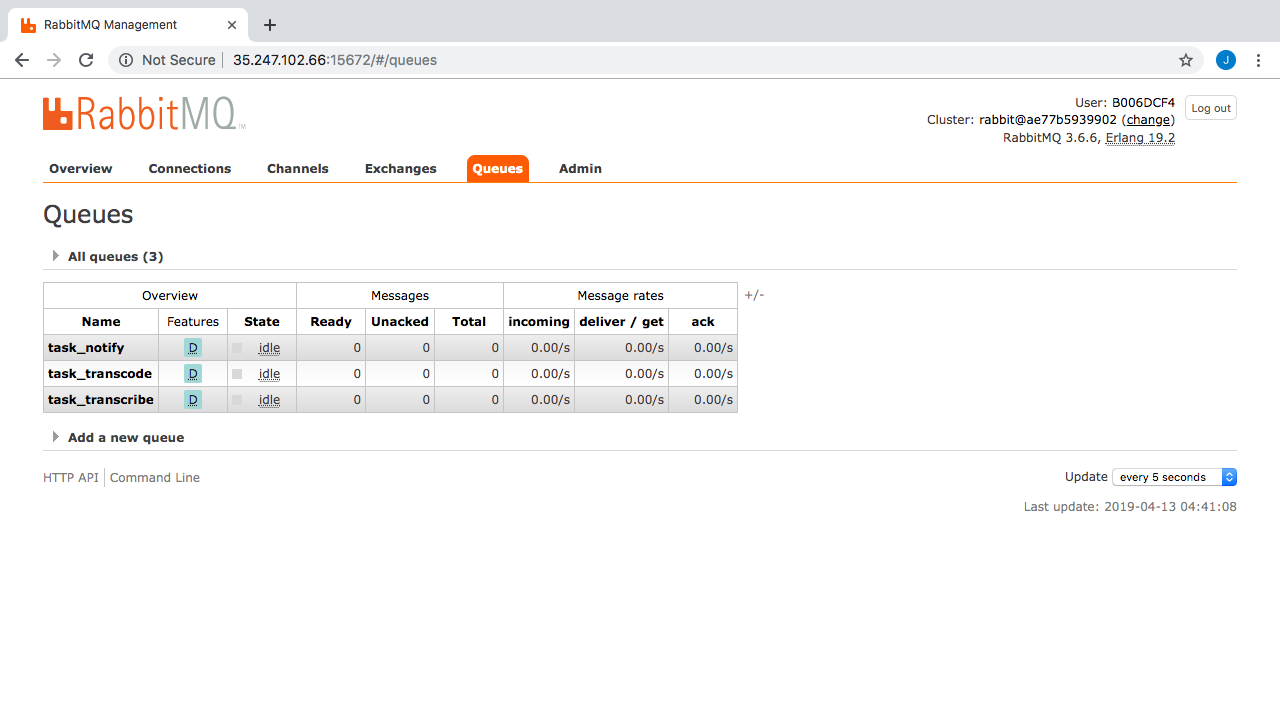Click the cluster name change link

(x=1148, y=120)
